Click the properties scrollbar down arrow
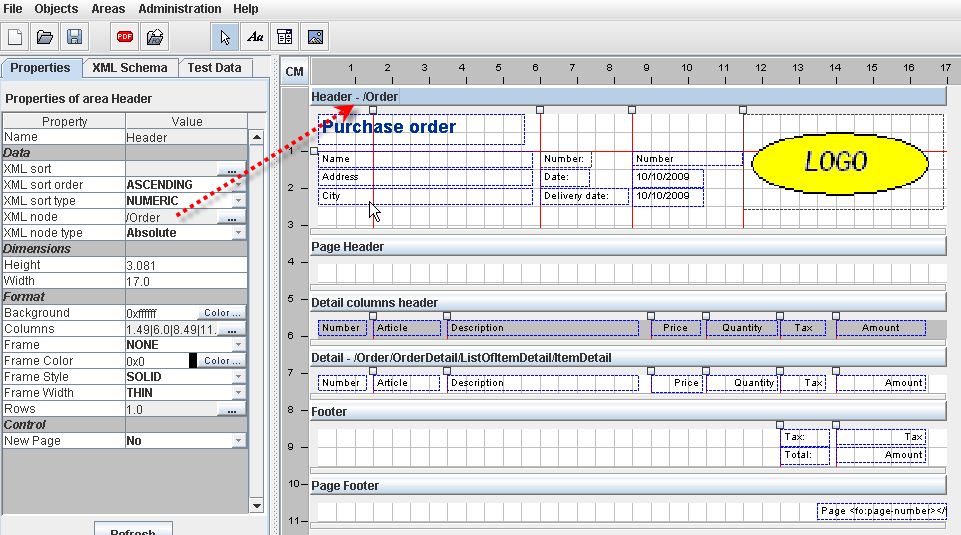 [x=257, y=506]
